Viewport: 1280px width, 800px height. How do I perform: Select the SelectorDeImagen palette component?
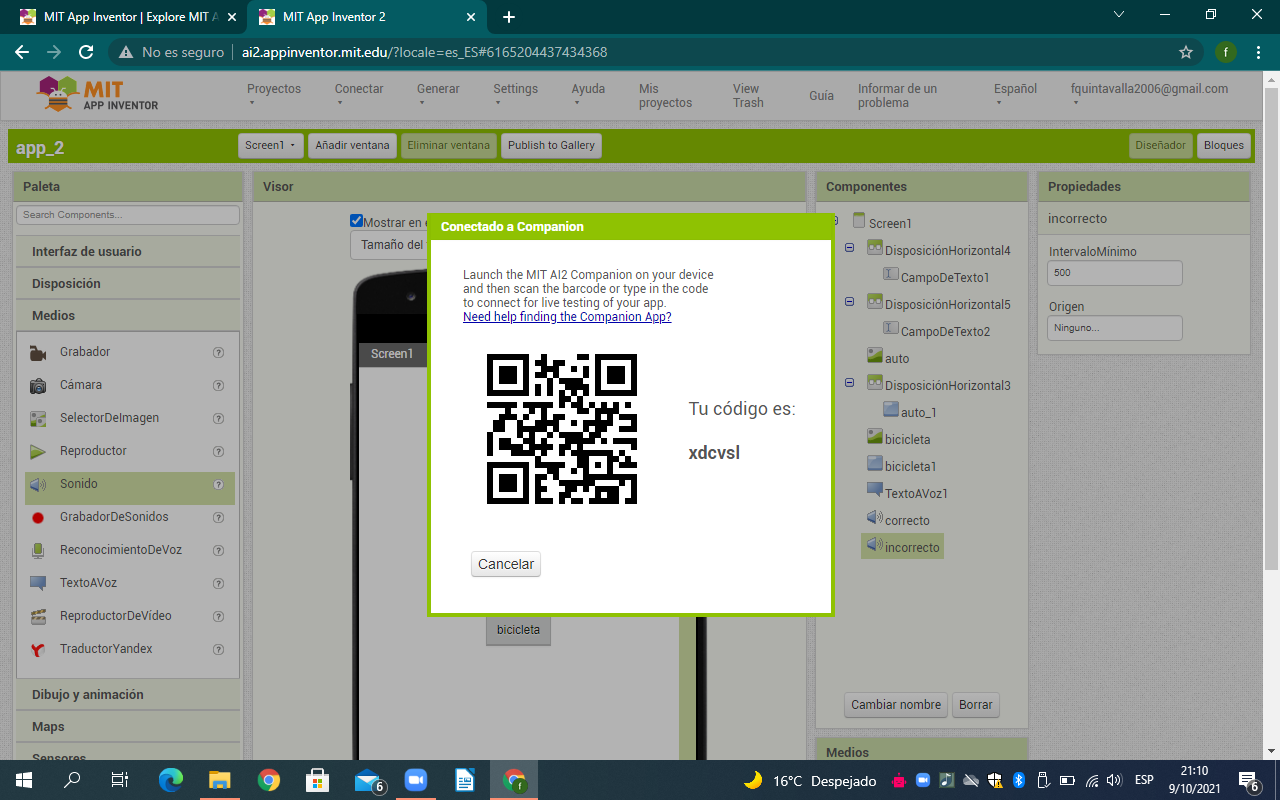click(109, 418)
